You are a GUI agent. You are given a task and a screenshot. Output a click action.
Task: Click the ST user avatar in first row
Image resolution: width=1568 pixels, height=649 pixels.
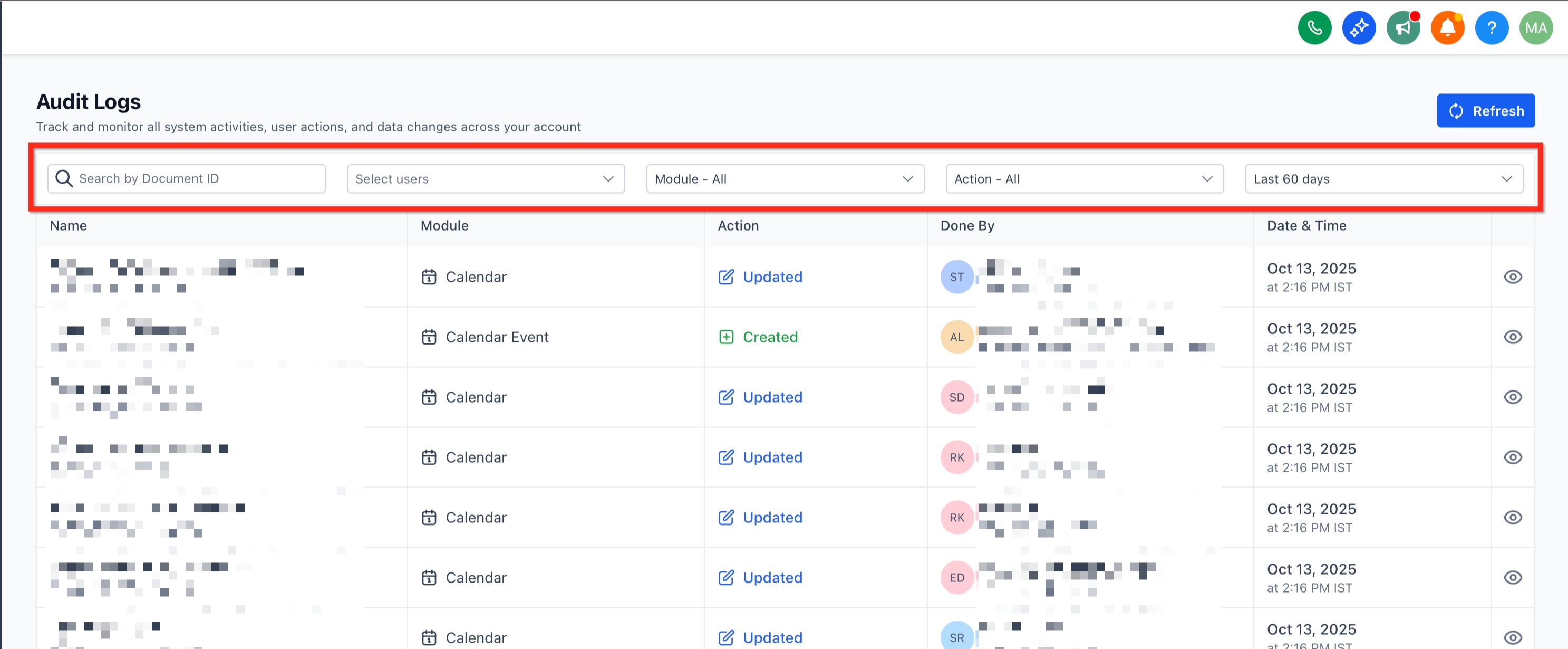(956, 276)
